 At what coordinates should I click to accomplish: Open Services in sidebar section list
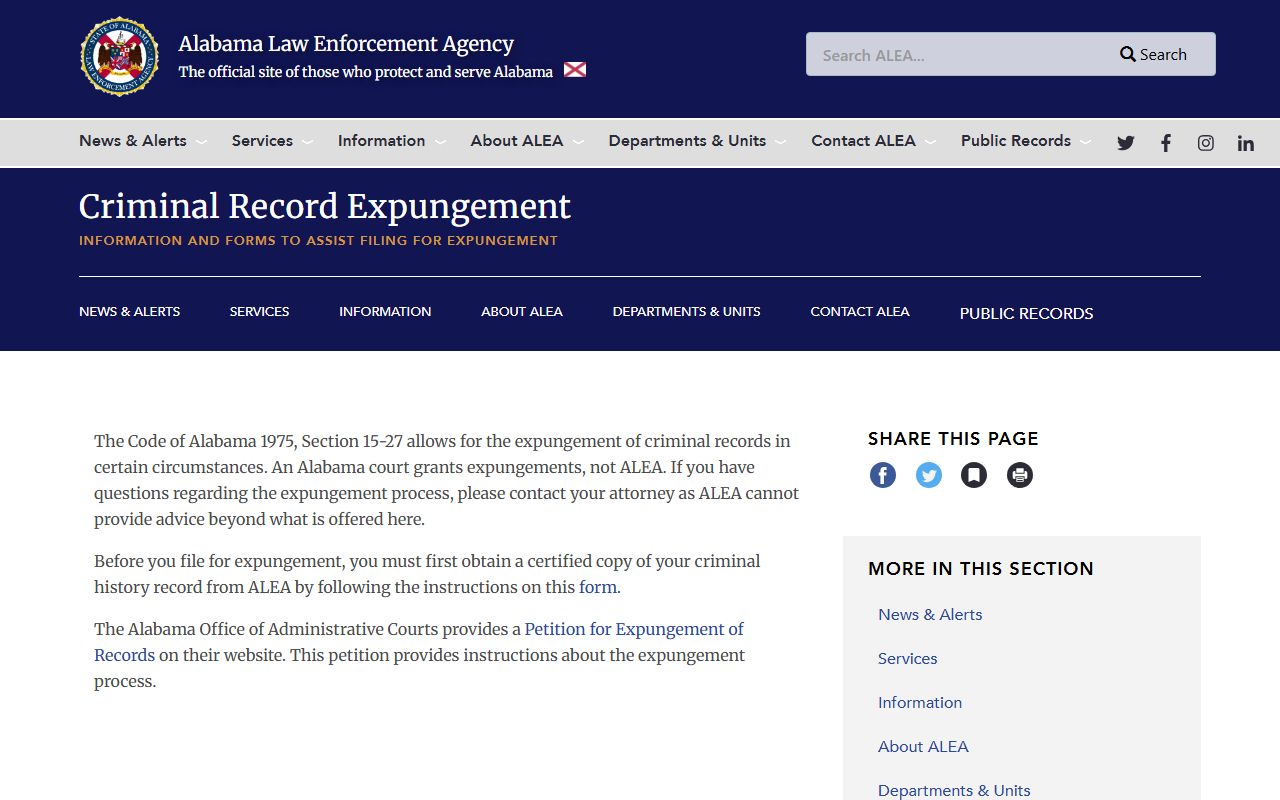[x=908, y=659]
